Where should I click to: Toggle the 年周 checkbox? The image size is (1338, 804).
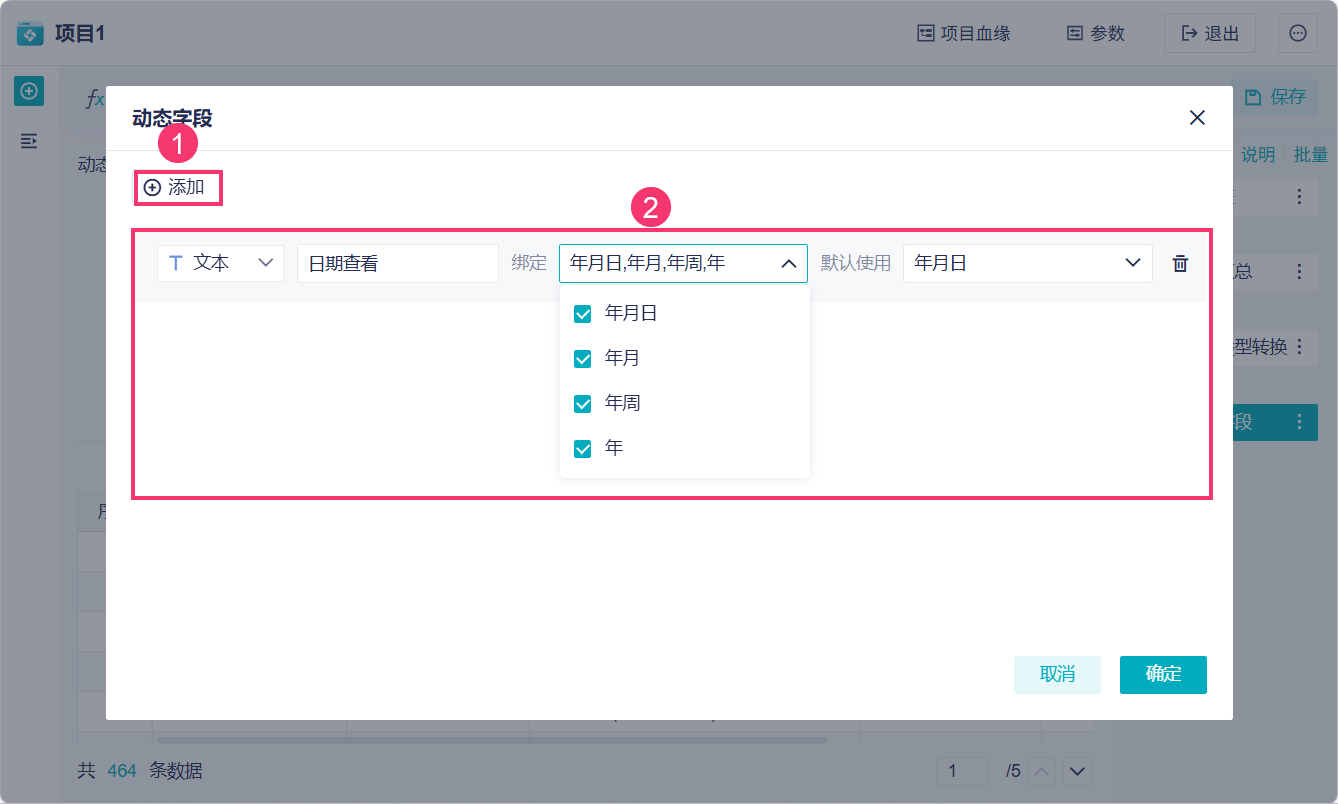[583, 404]
